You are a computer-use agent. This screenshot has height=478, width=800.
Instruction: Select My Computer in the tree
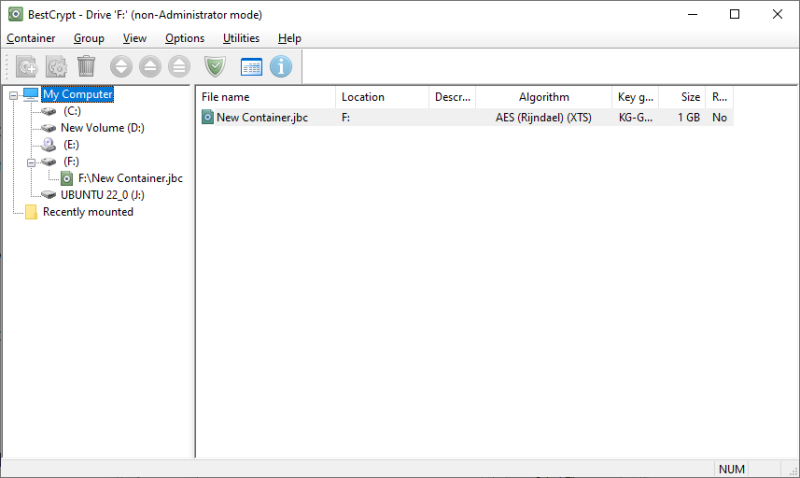point(78,94)
